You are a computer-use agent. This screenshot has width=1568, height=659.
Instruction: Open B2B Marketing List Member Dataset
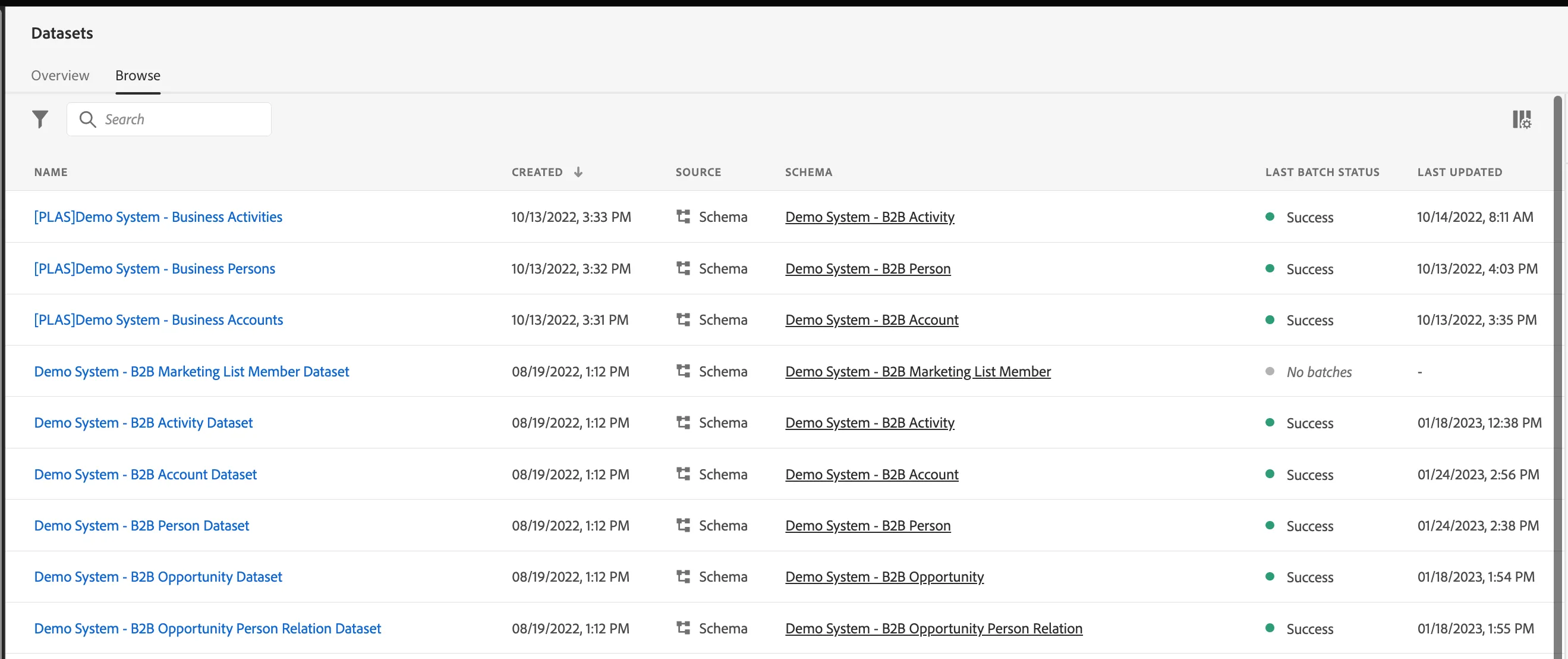(x=192, y=372)
